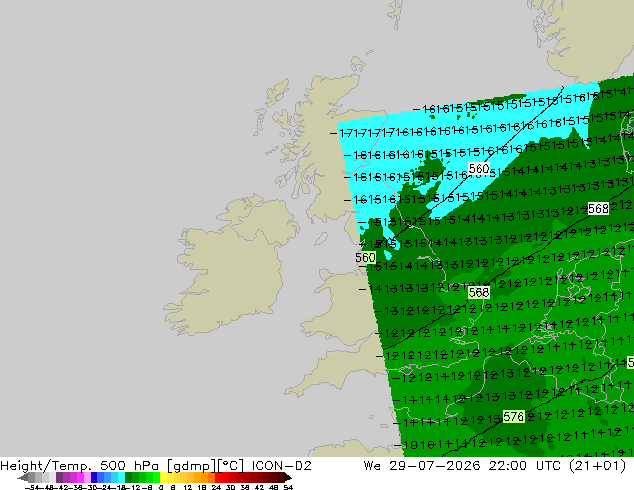The image size is (634, 490).
Task: Click the 'We' weekday abbreviation in the footer
Action: click(x=372, y=466)
